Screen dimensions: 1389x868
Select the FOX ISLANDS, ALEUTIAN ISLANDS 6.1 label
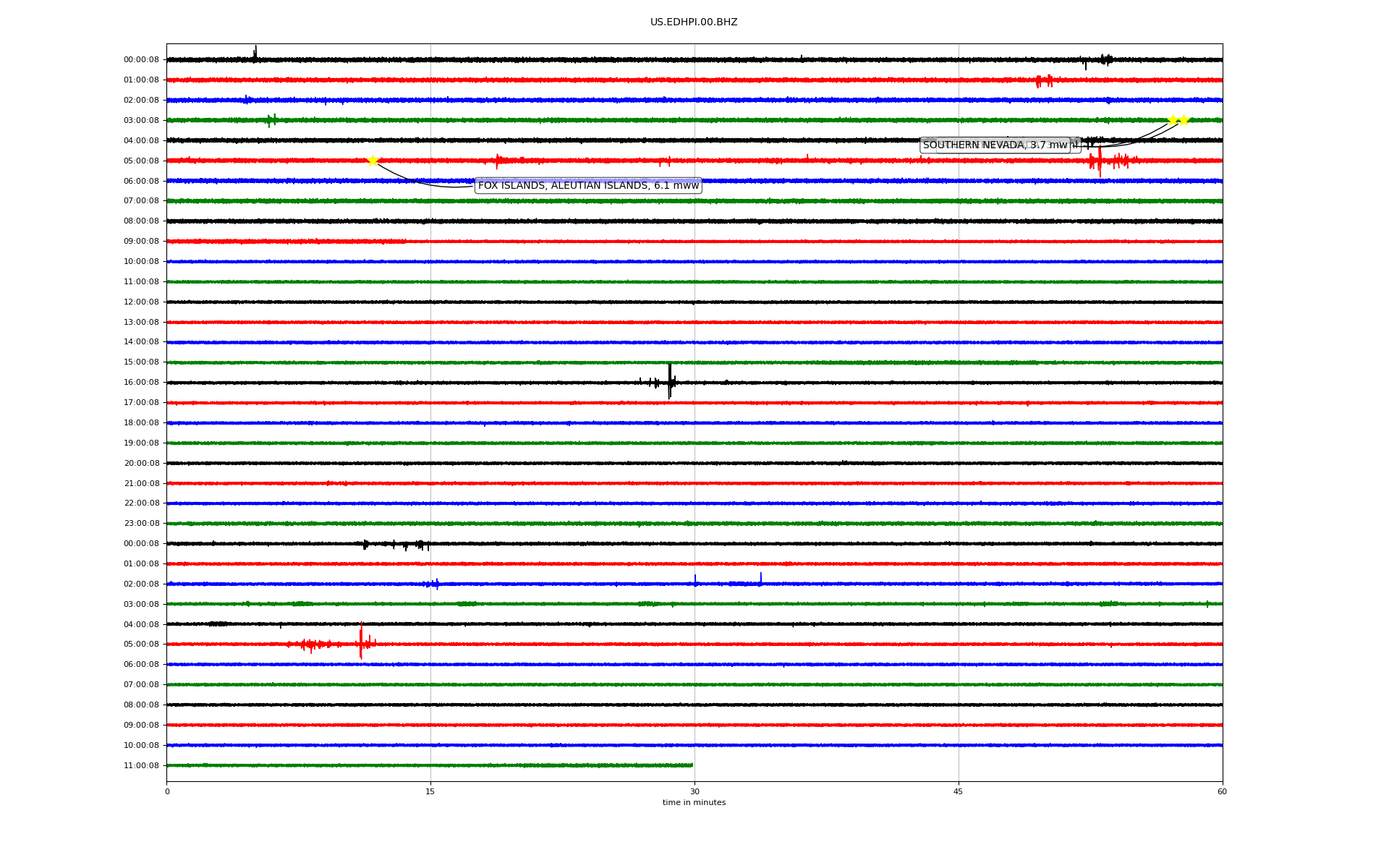pyautogui.click(x=588, y=186)
